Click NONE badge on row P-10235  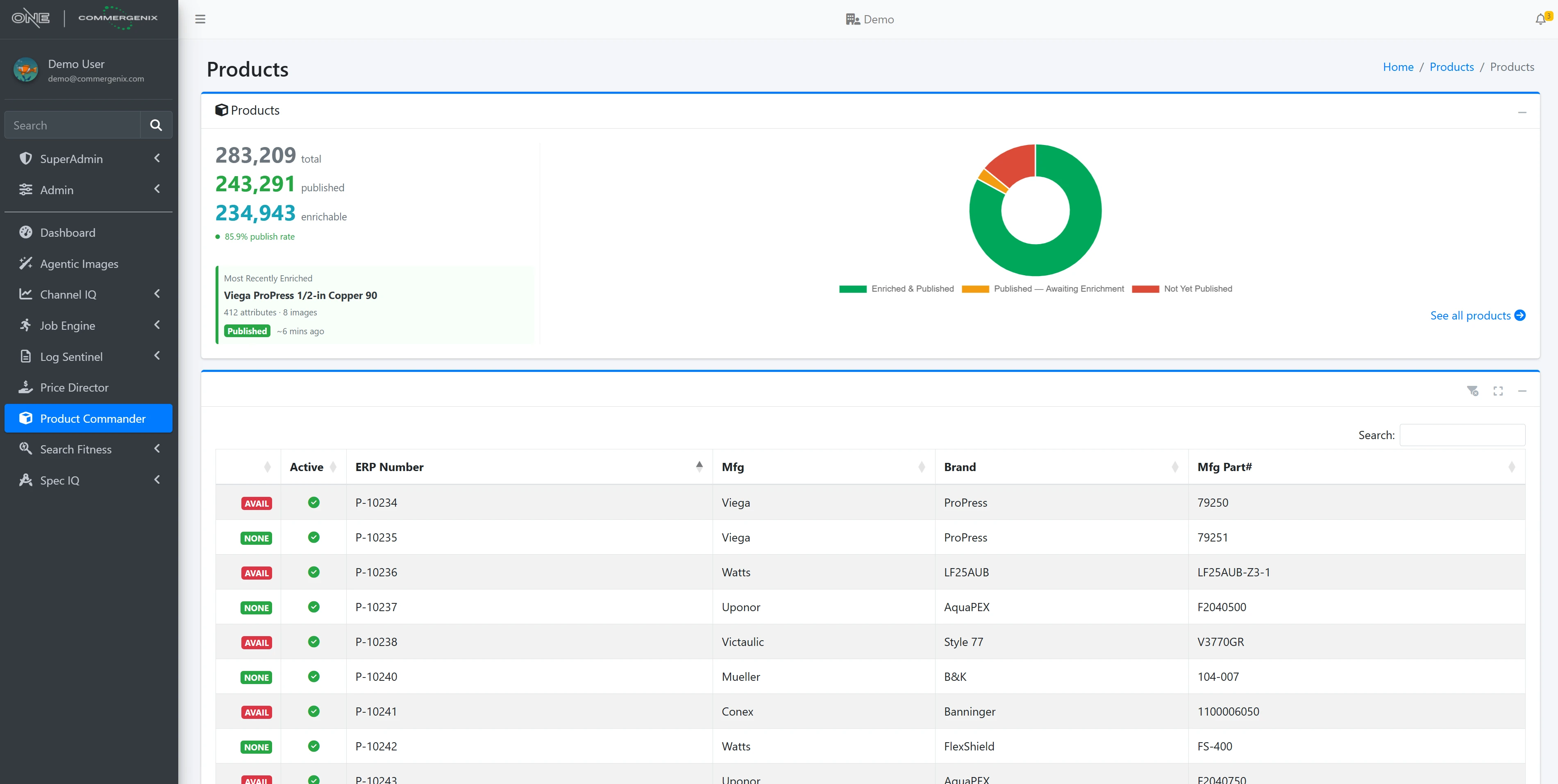click(257, 539)
